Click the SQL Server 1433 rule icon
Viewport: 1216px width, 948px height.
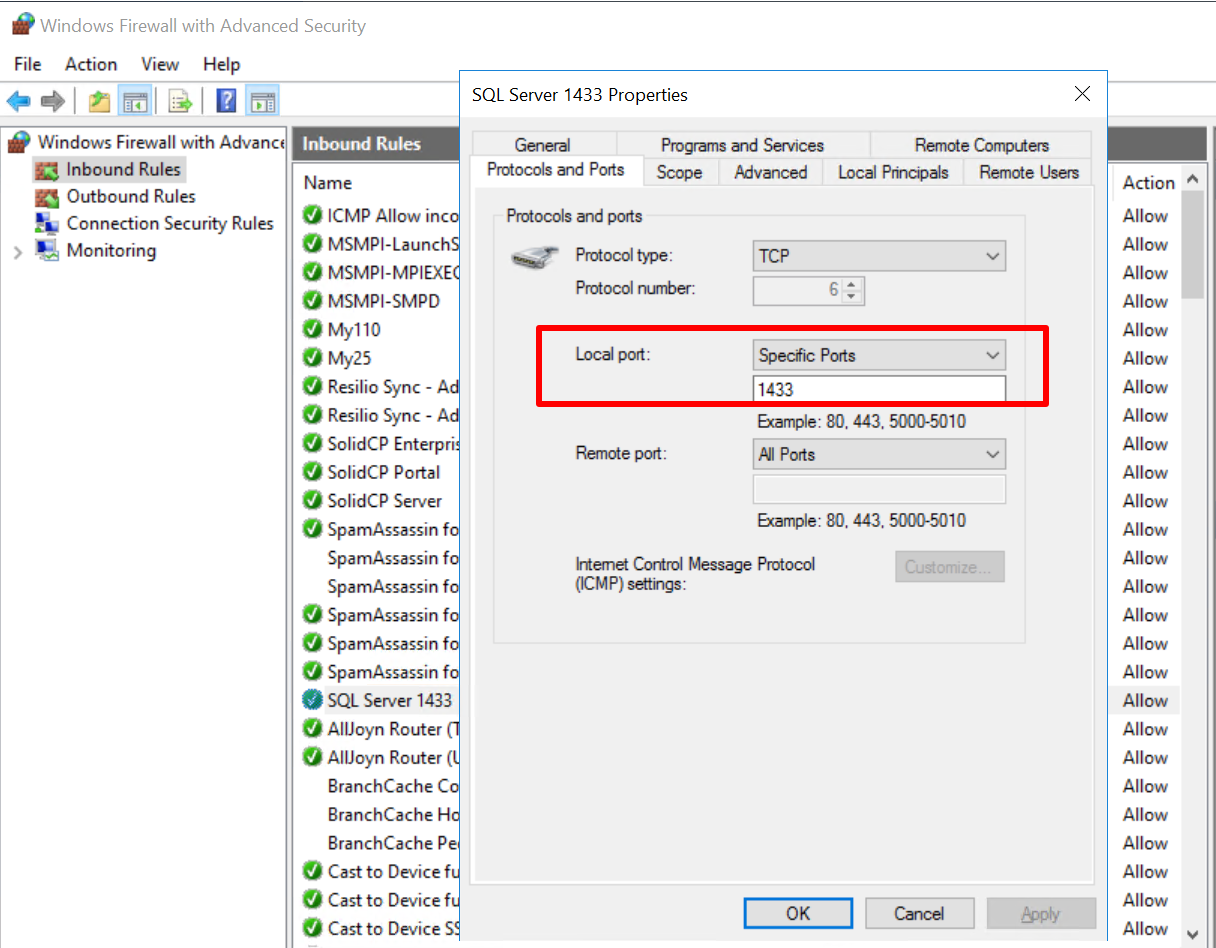point(312,701)
